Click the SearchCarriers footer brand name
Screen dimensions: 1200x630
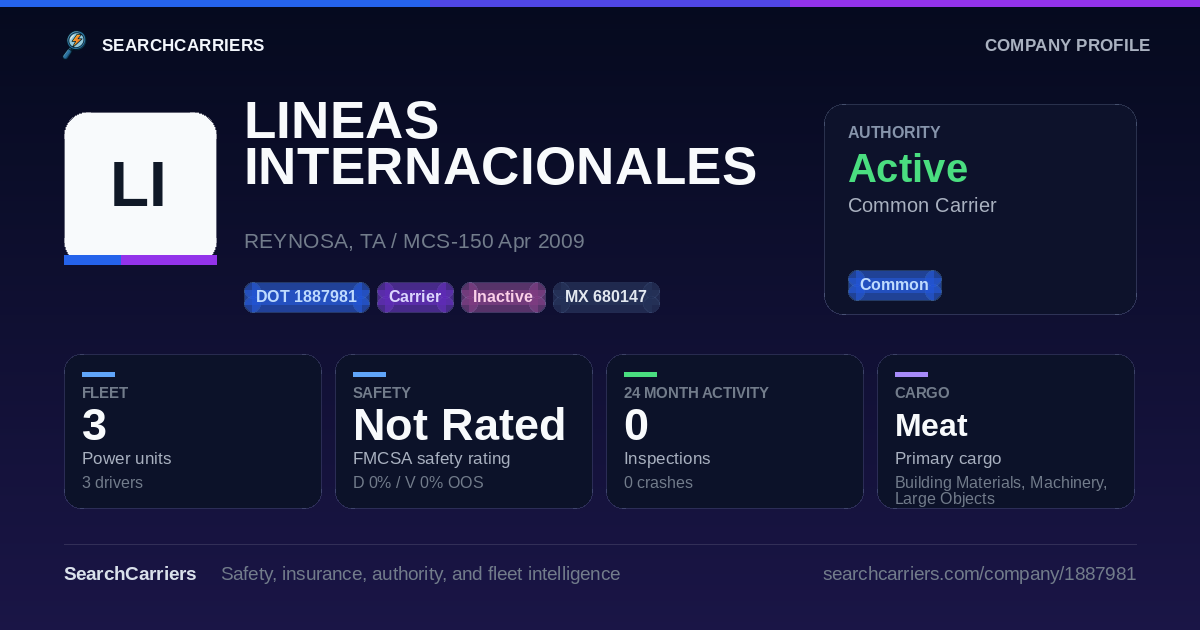click(130, 574)
